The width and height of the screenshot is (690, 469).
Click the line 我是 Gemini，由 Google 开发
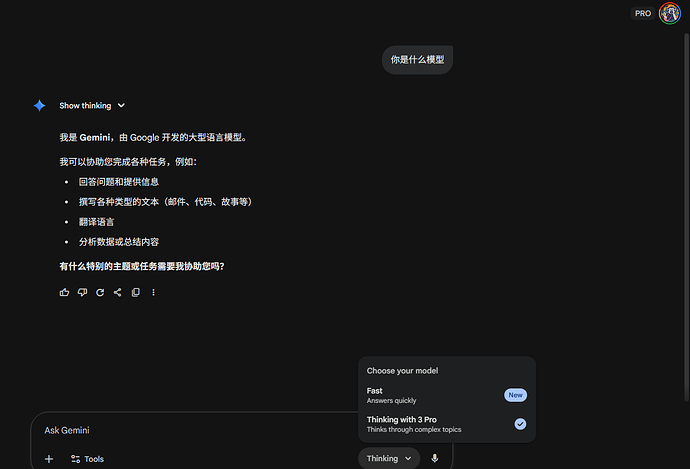click(153, 138)
